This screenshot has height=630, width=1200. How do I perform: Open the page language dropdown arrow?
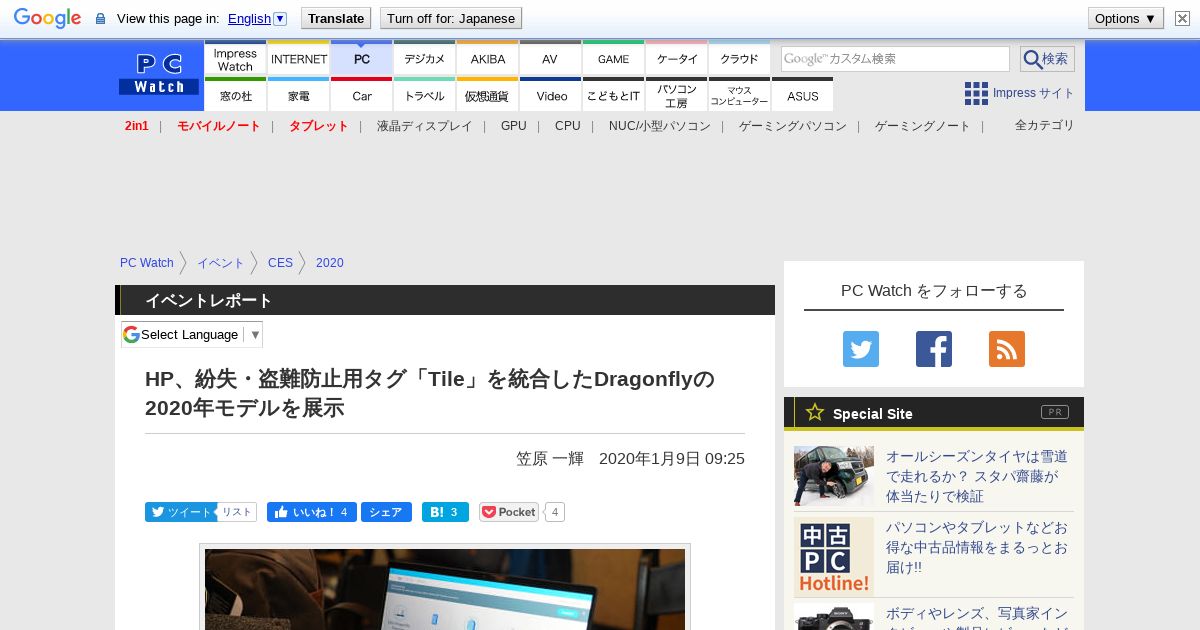click(280, 18)
